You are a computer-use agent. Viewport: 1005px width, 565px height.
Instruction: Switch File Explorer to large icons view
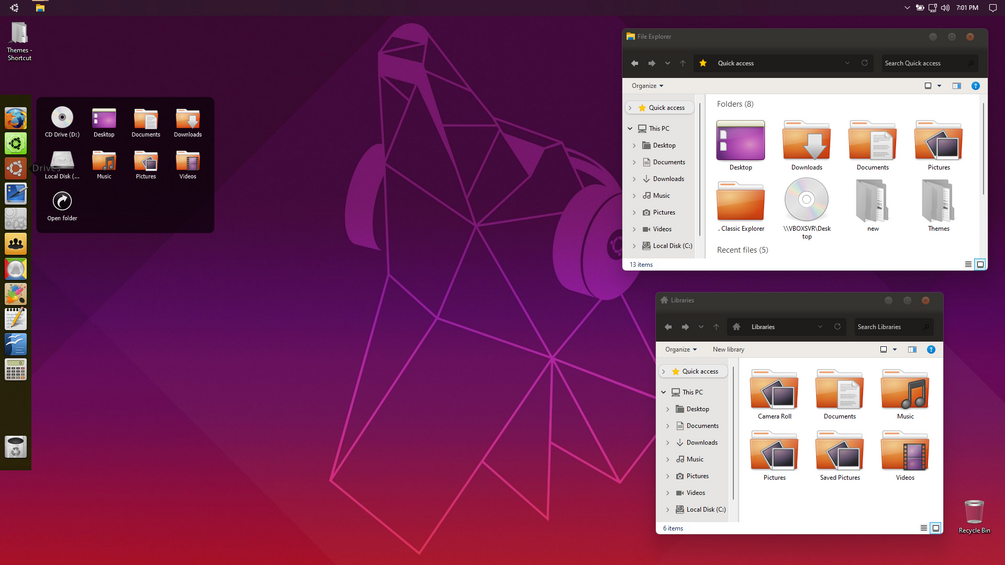point(980,264)
